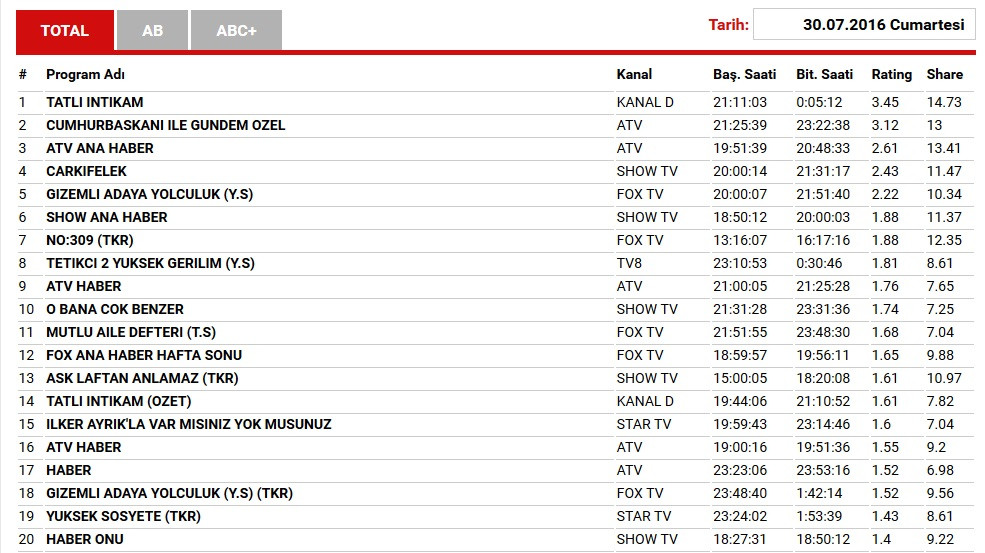Click the Rating column header
Viewport: 985px width, 553px height.
[x=891, y=74]
